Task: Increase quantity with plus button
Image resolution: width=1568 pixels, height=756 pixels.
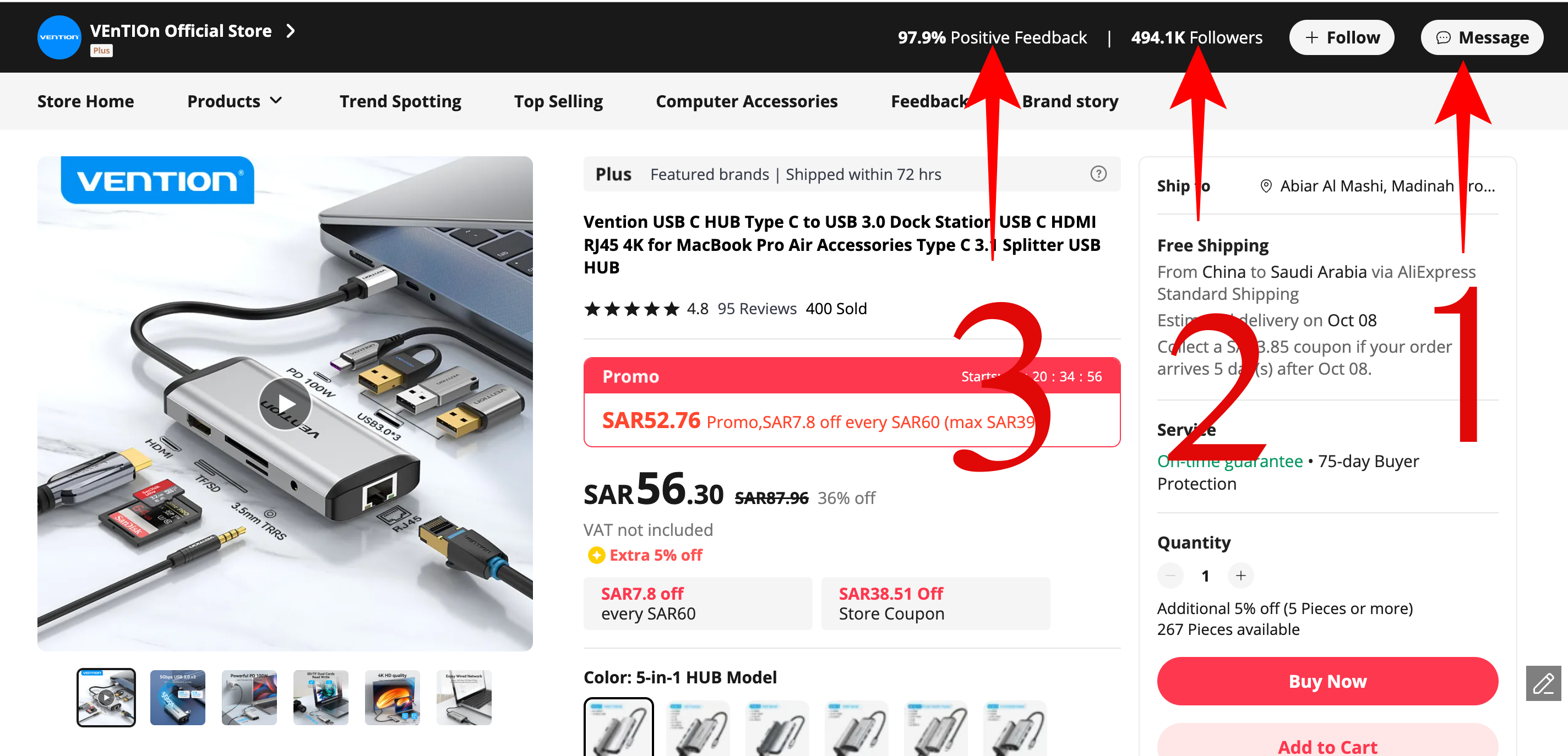Action: coord(1240,576)
